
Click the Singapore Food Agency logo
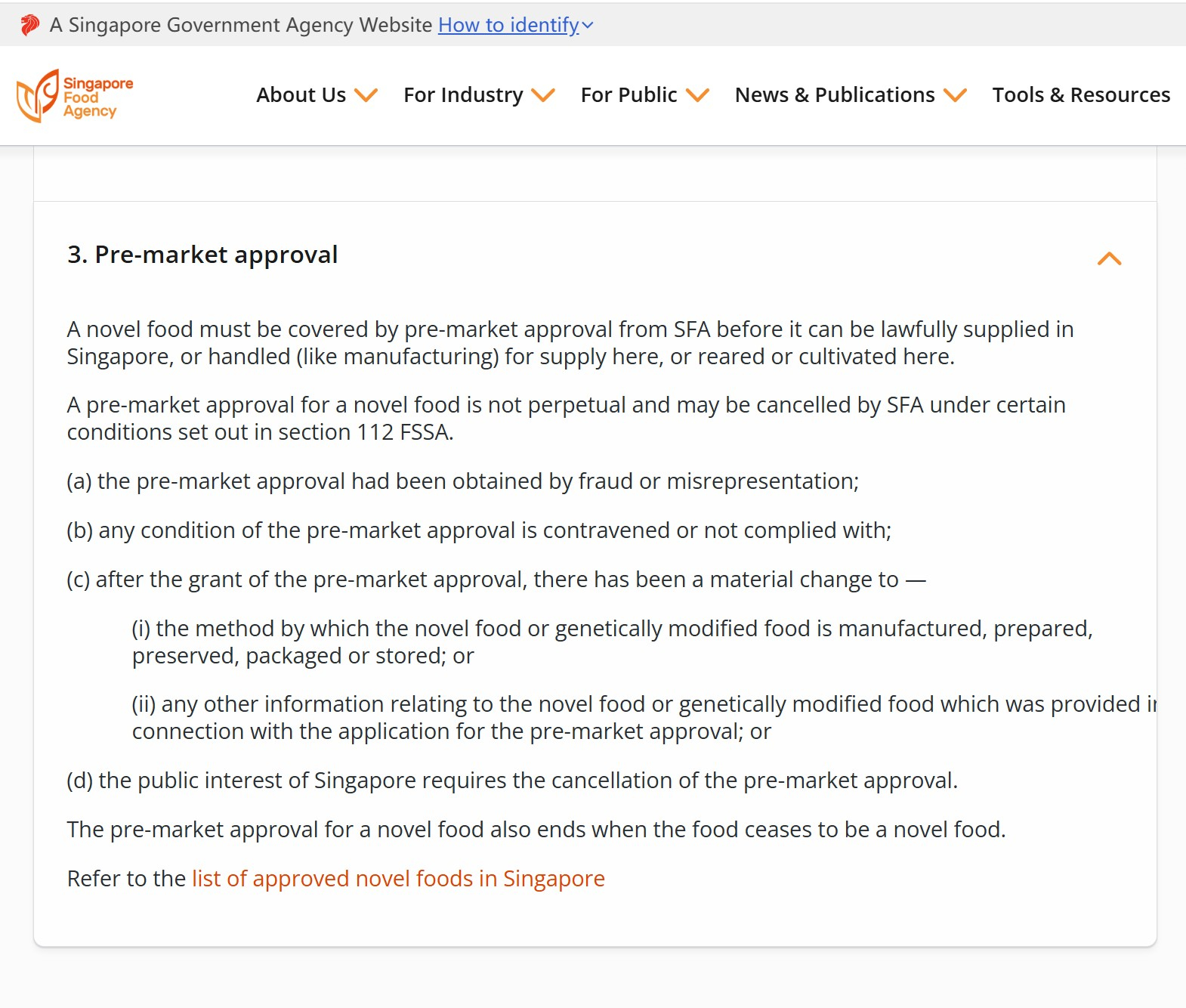pyautogui.click(x=75, y=96)
